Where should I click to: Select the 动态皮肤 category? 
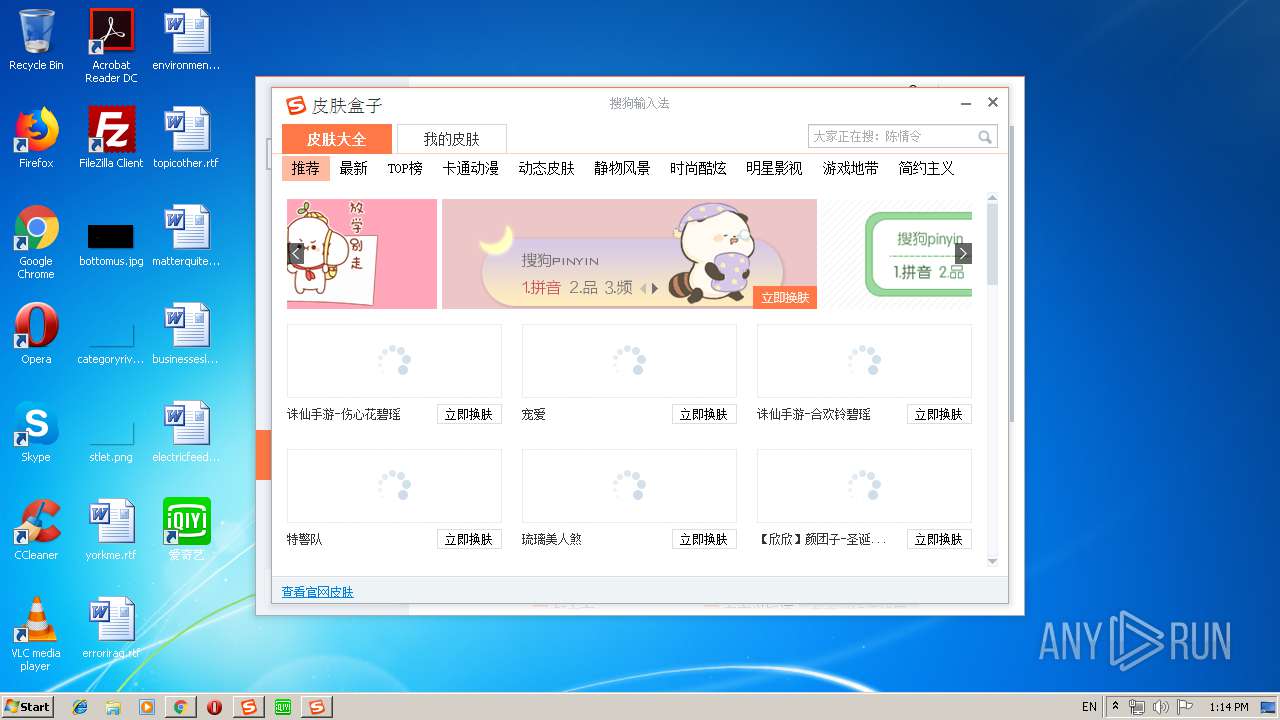[x=546, y=168]
